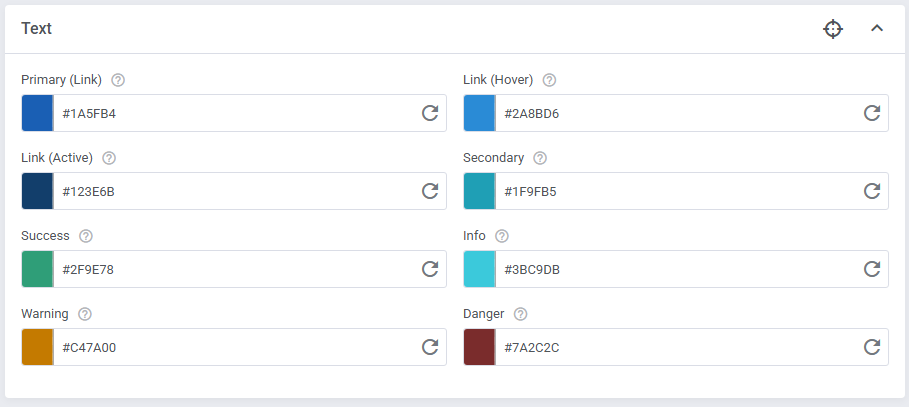The image size is (909, 407).
Task: Open the Info cyan color swatch
Action: pyautogui.click(x=479, y=269)
